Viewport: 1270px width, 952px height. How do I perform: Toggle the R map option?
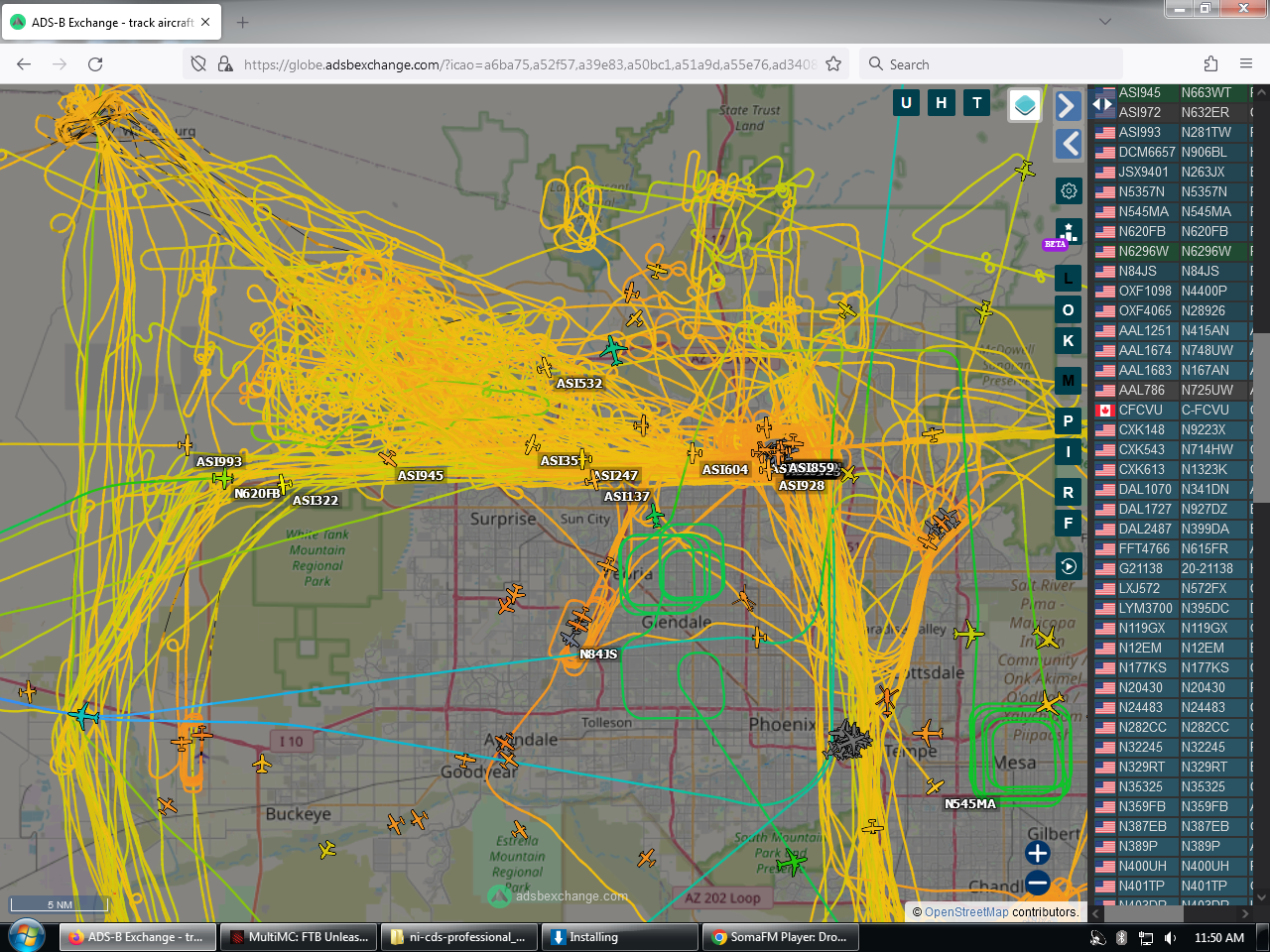(1069, 493)
